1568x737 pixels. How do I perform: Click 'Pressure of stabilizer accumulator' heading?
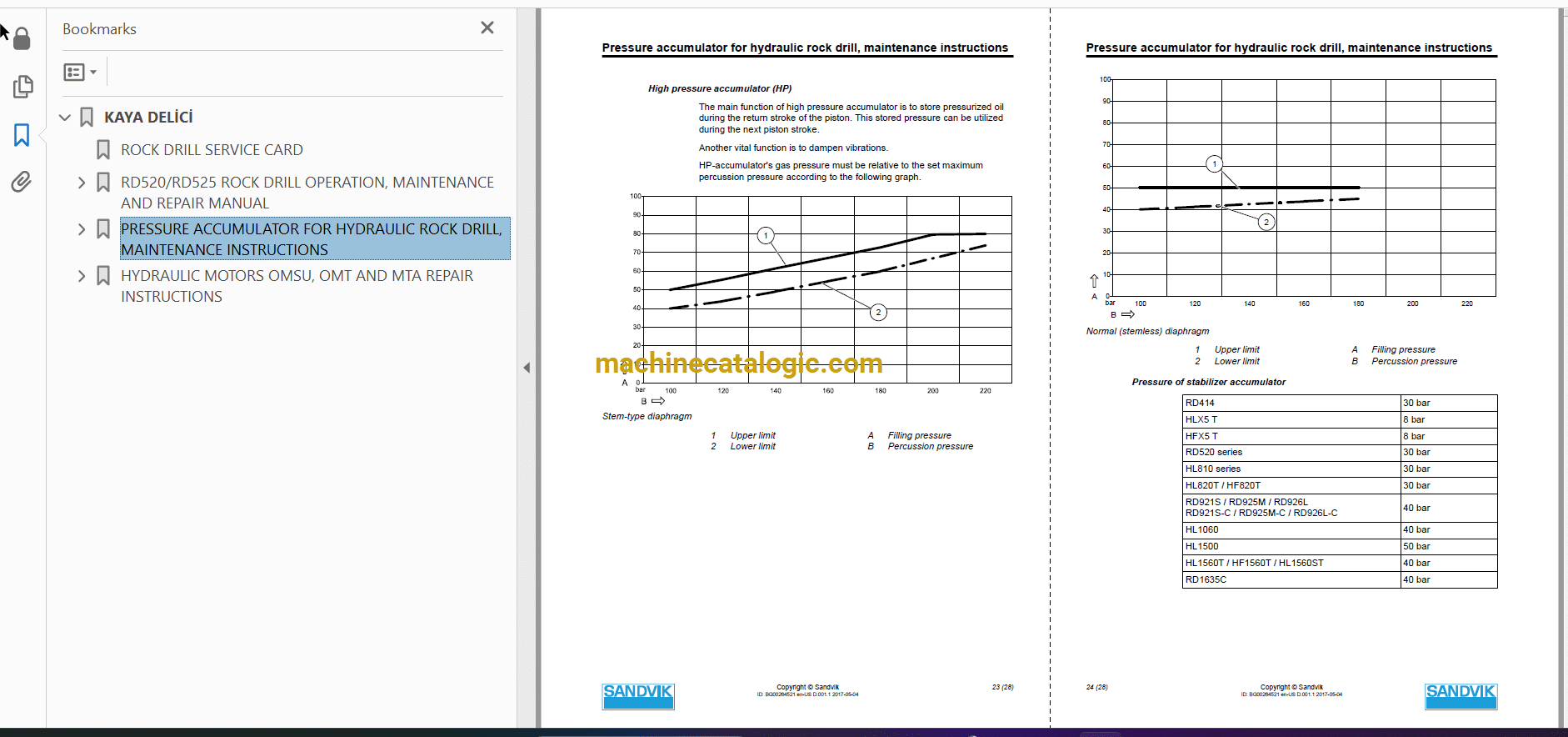click(x=1208, y=382)
